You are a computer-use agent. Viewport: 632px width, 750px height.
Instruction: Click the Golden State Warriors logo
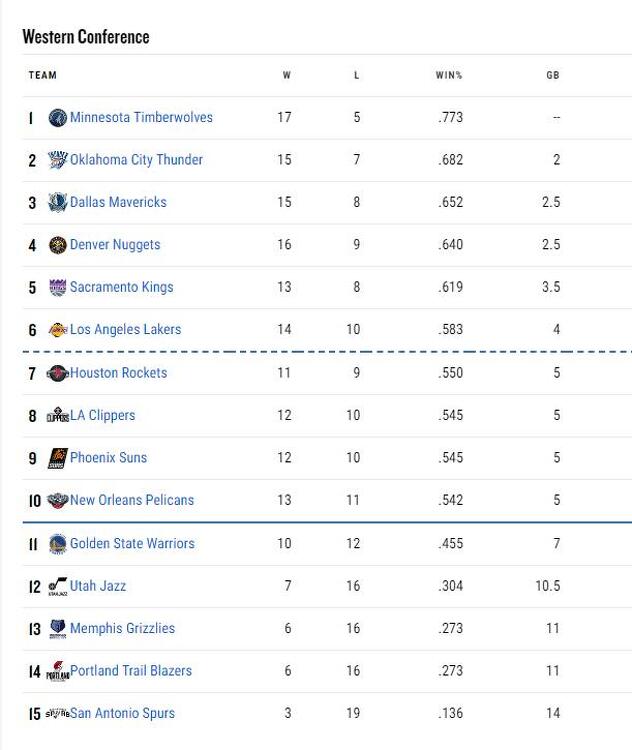[58, 544]
